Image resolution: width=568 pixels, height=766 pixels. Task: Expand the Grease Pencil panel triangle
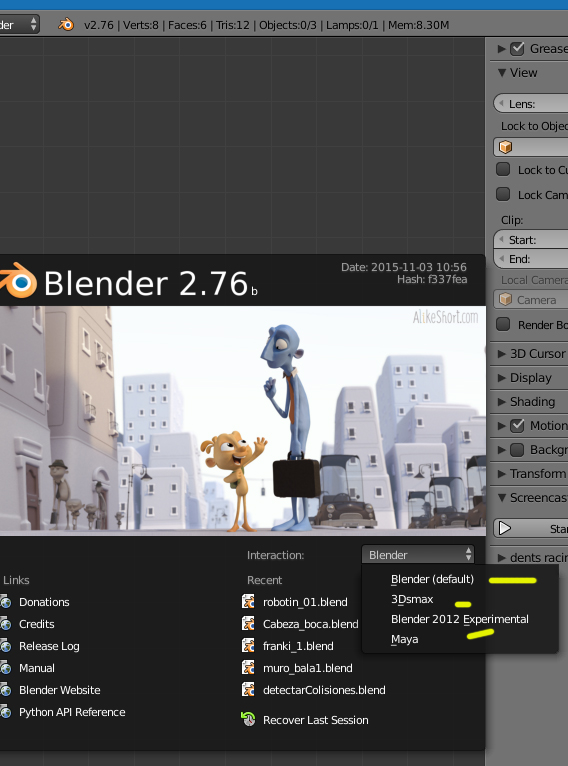pyautogui.click(x=502, y=48)
